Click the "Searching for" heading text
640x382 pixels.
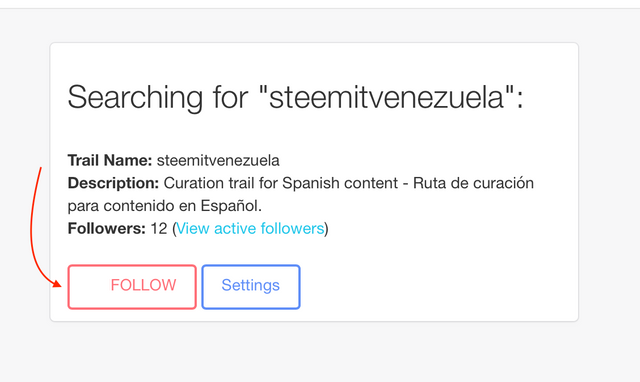point(158,98)
